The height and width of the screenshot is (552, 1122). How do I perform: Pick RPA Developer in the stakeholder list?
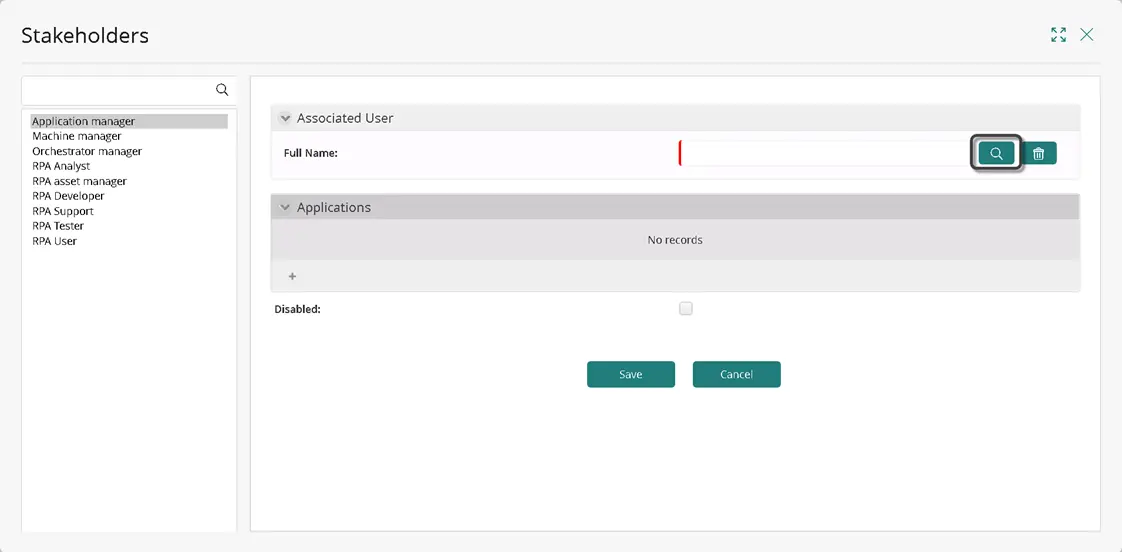(68, 195)
